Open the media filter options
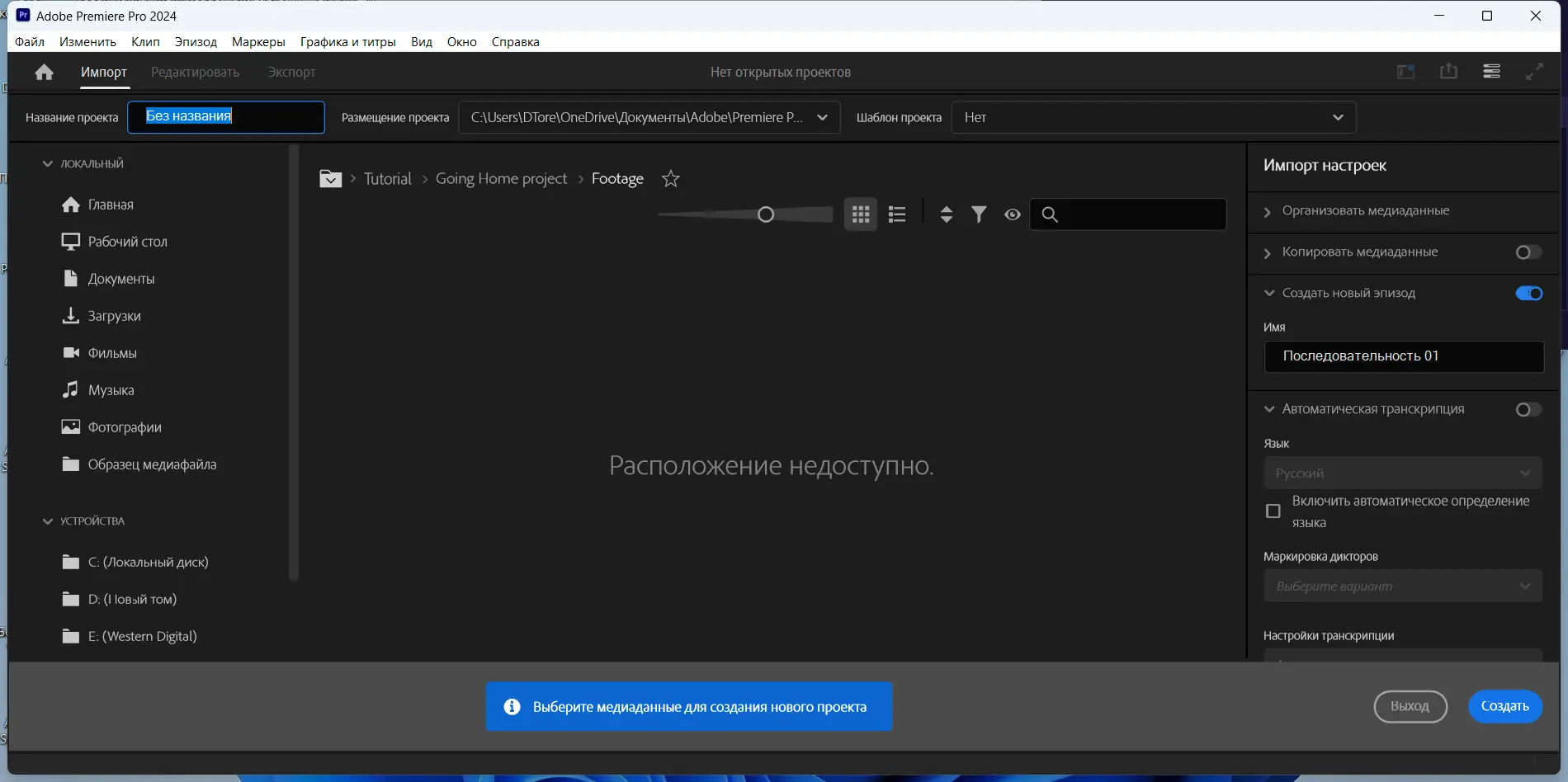1568x782 pixels. (979, 214)
